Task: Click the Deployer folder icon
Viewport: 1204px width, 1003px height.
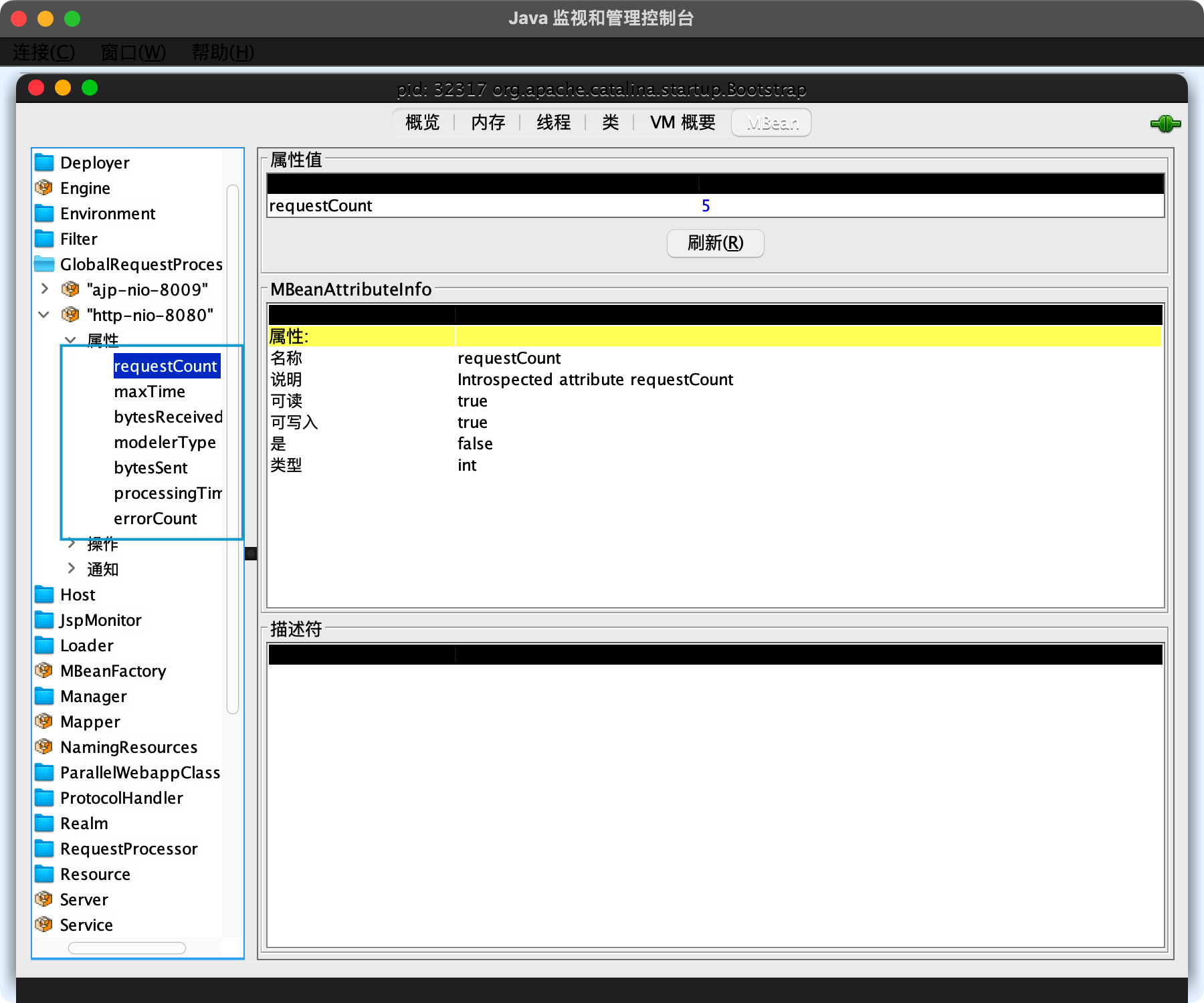Action: point(44,162)
